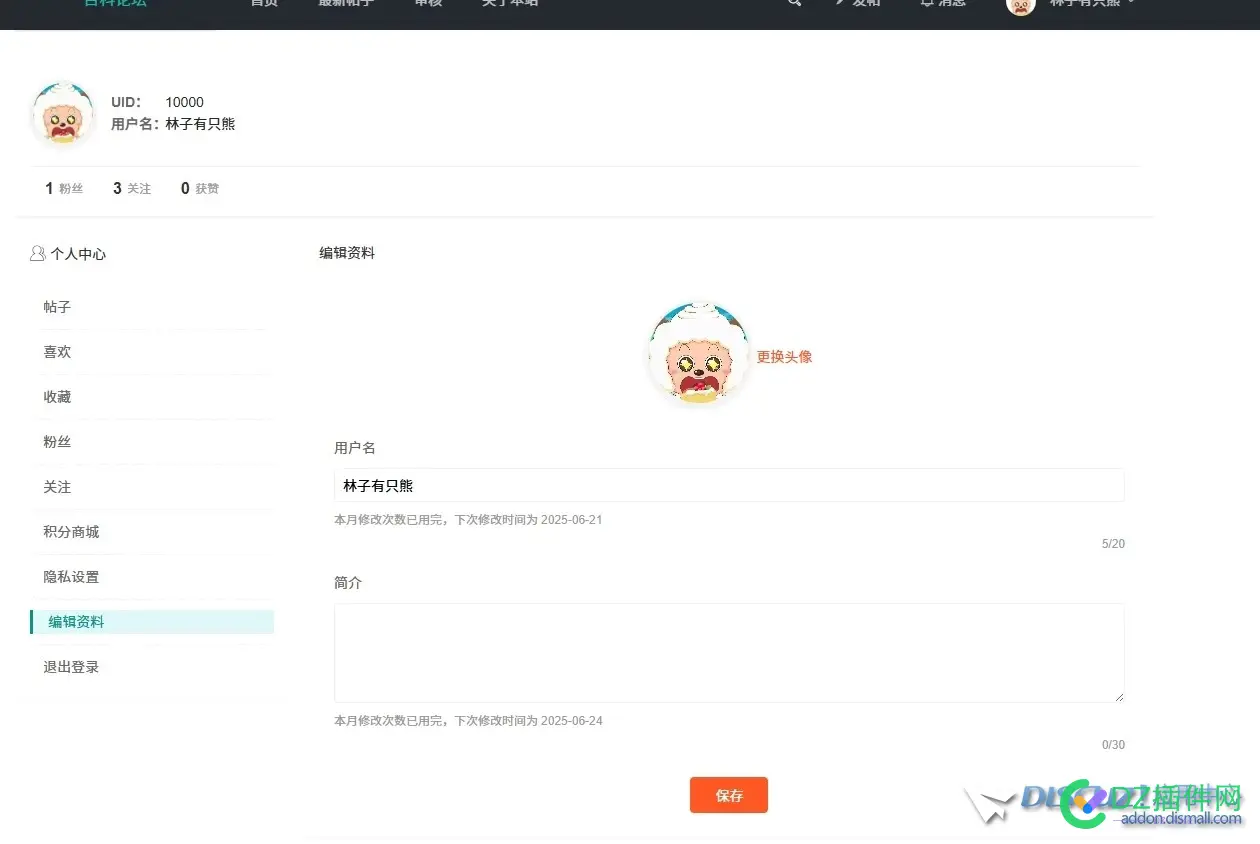
Task: Click the search magnifier in the top bar
Action: click(x=794, y=3)
